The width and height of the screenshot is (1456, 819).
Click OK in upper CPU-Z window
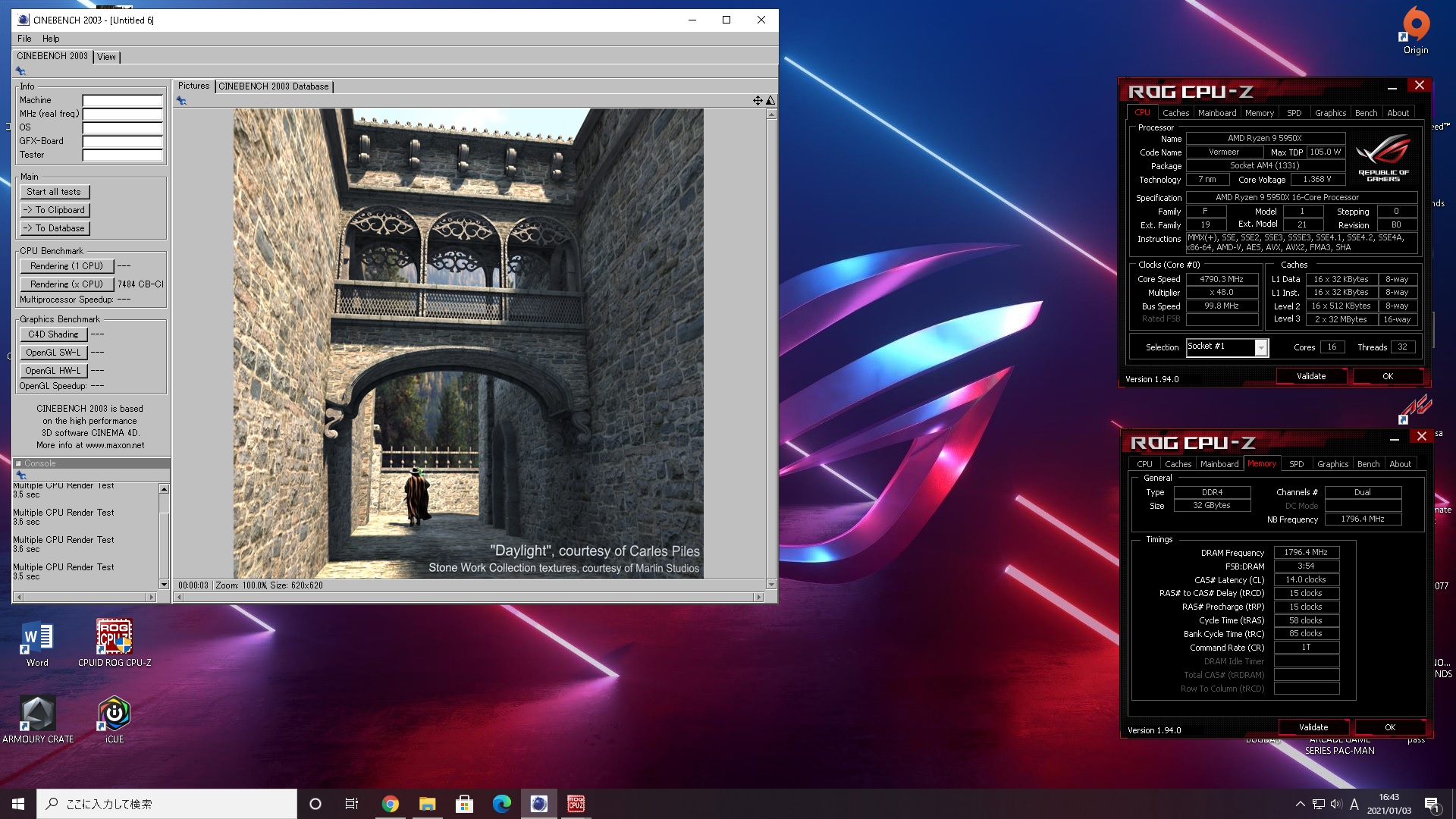(1387, 376)
